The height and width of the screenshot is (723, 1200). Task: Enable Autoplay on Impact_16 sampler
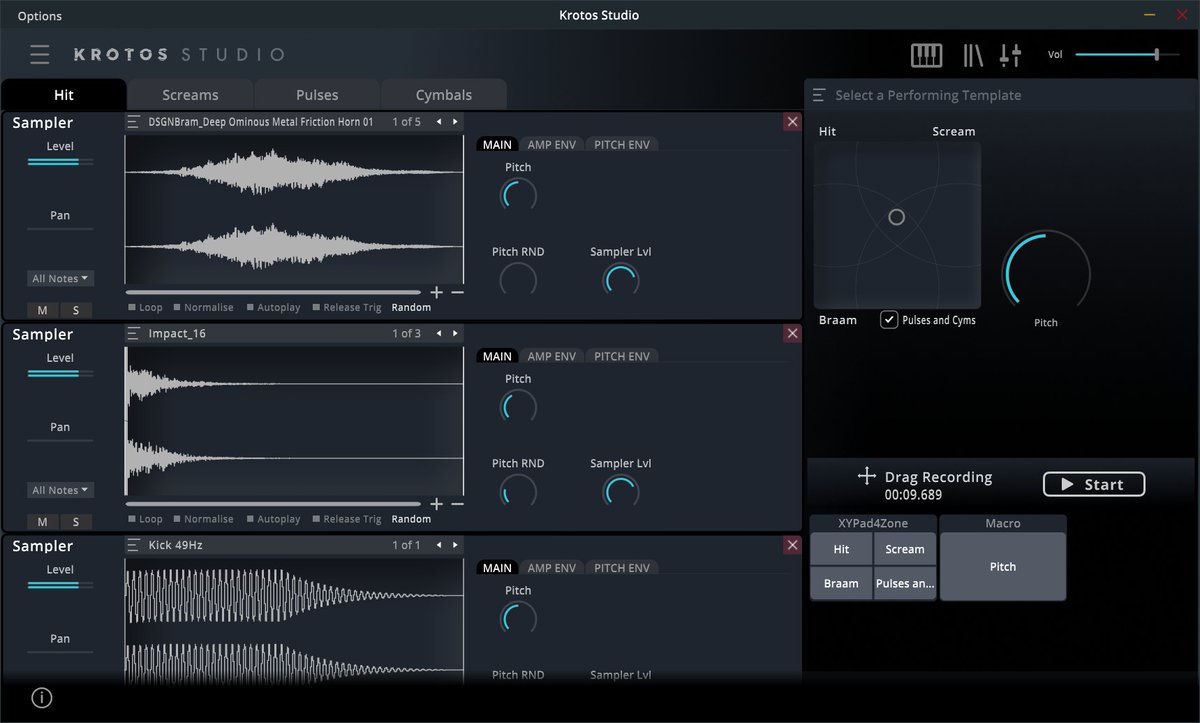pyautogui.click(x=273, y=519)
